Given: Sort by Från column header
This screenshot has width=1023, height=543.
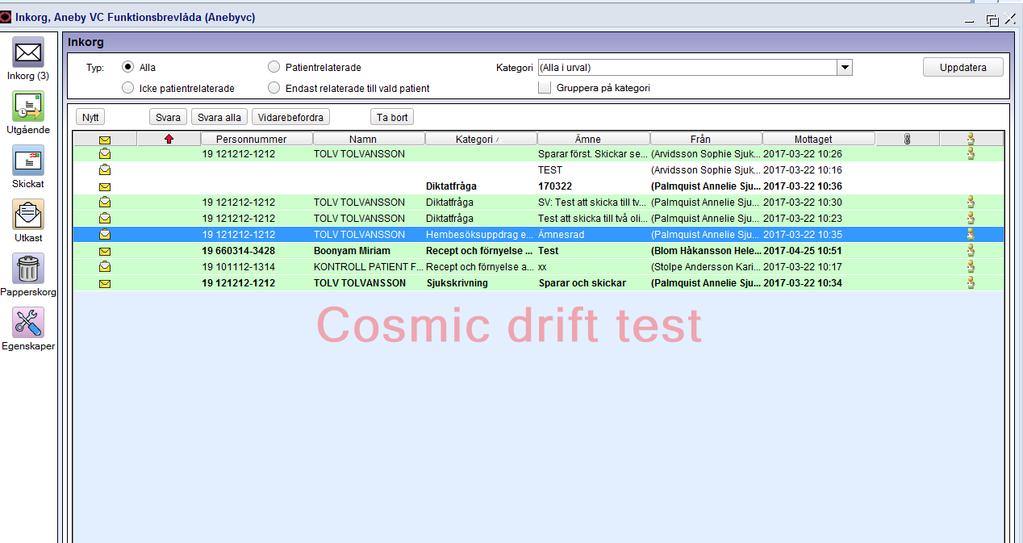Looking at the screenshot, I should 707,139.
